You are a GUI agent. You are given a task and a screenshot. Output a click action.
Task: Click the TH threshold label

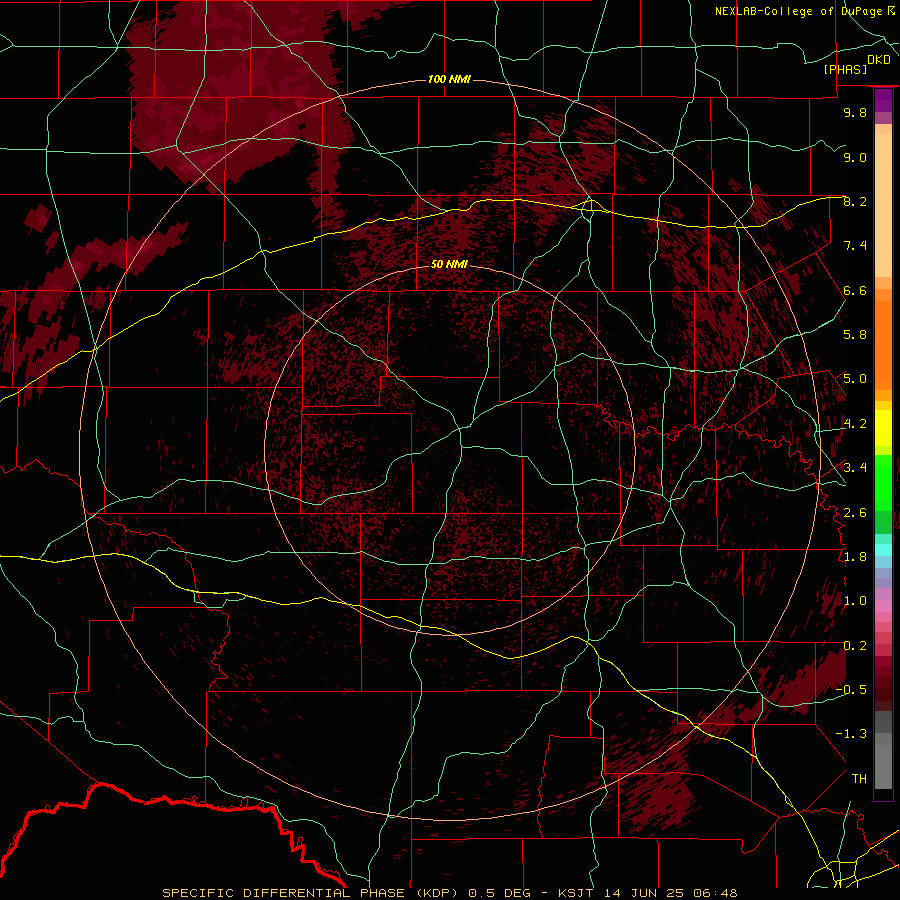coord(859,778)
